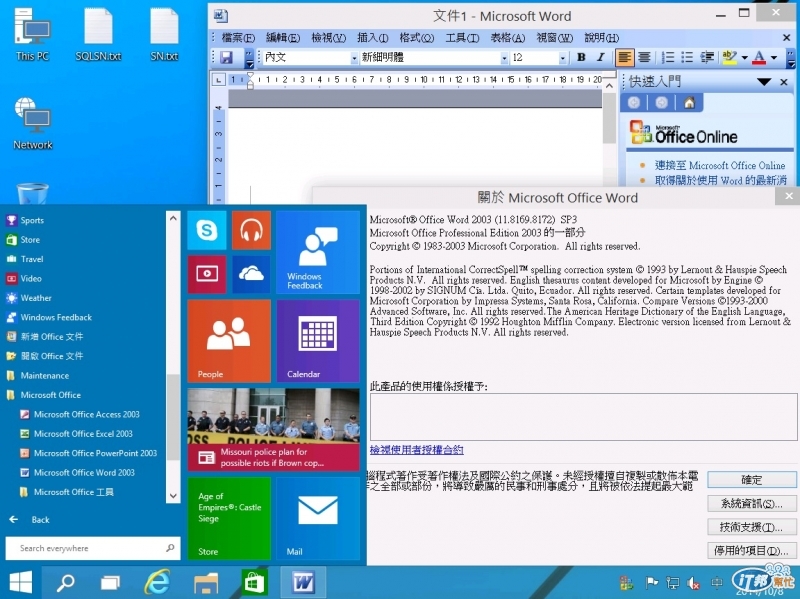Click the task pane Home icon
Image resolution: width=800 pixels, height=599 pixels.
tap(689, 103)
